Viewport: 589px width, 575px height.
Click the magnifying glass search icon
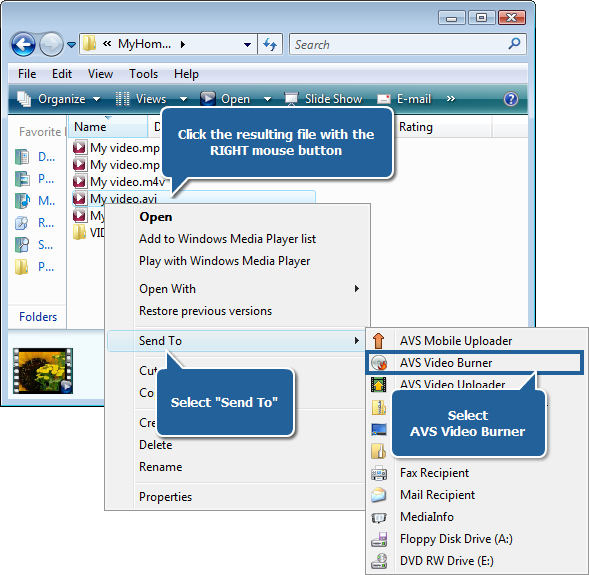[x=514, y=44]
